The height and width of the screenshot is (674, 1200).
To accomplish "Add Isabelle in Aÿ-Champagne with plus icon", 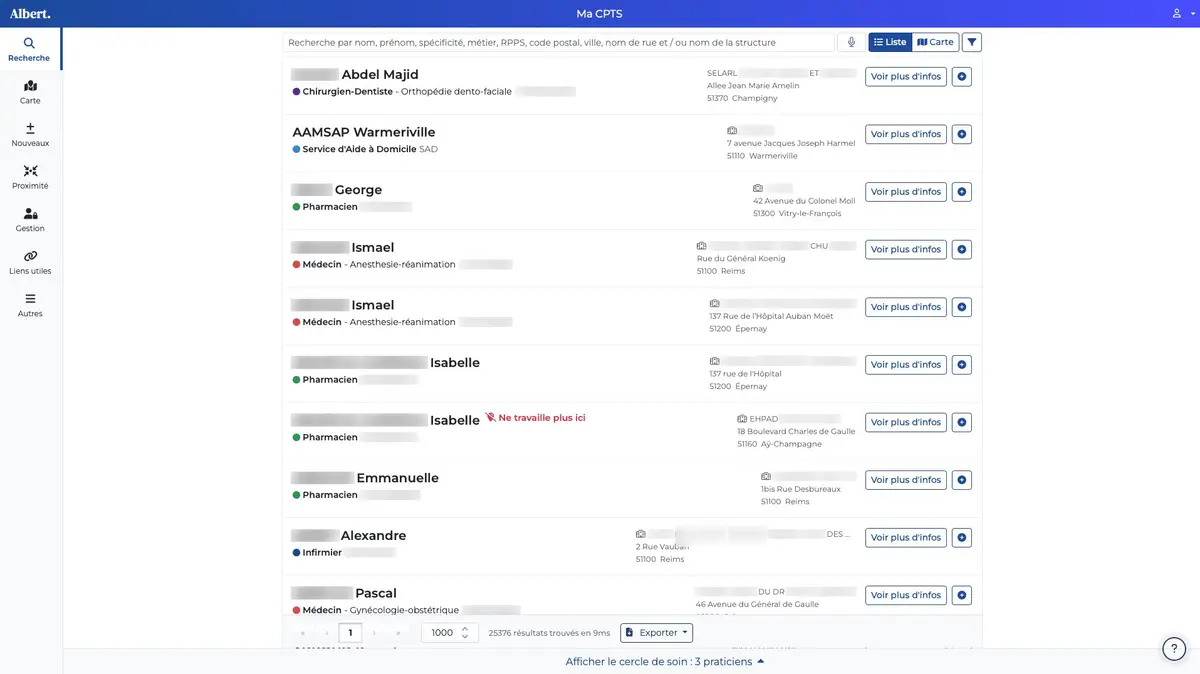I will 961,422.
